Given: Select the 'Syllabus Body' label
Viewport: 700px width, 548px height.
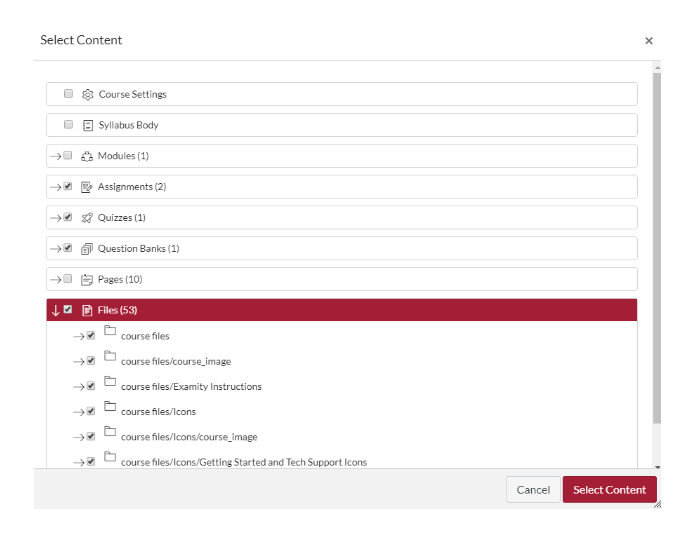Looking at the screenshot, I should tap(129, 125).
